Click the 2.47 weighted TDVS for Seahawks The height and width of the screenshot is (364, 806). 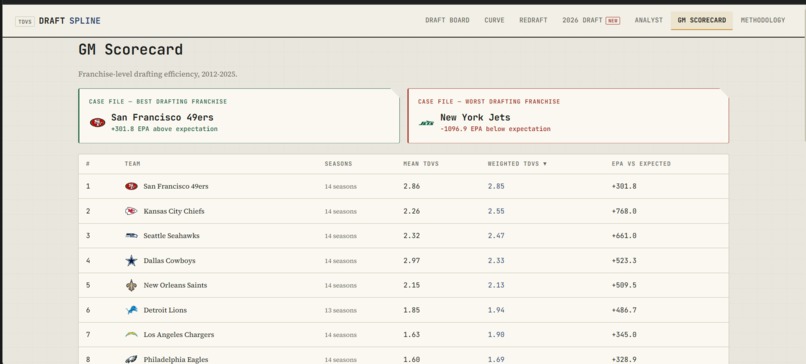(496, 235)
